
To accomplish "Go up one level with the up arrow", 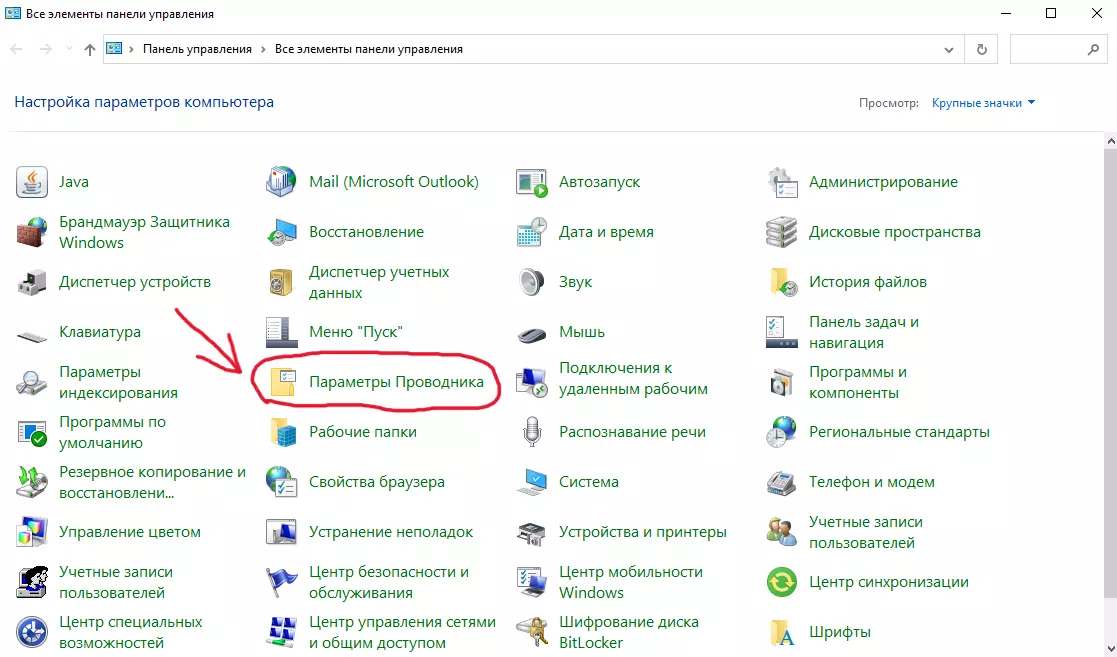I will coord(90,49).
